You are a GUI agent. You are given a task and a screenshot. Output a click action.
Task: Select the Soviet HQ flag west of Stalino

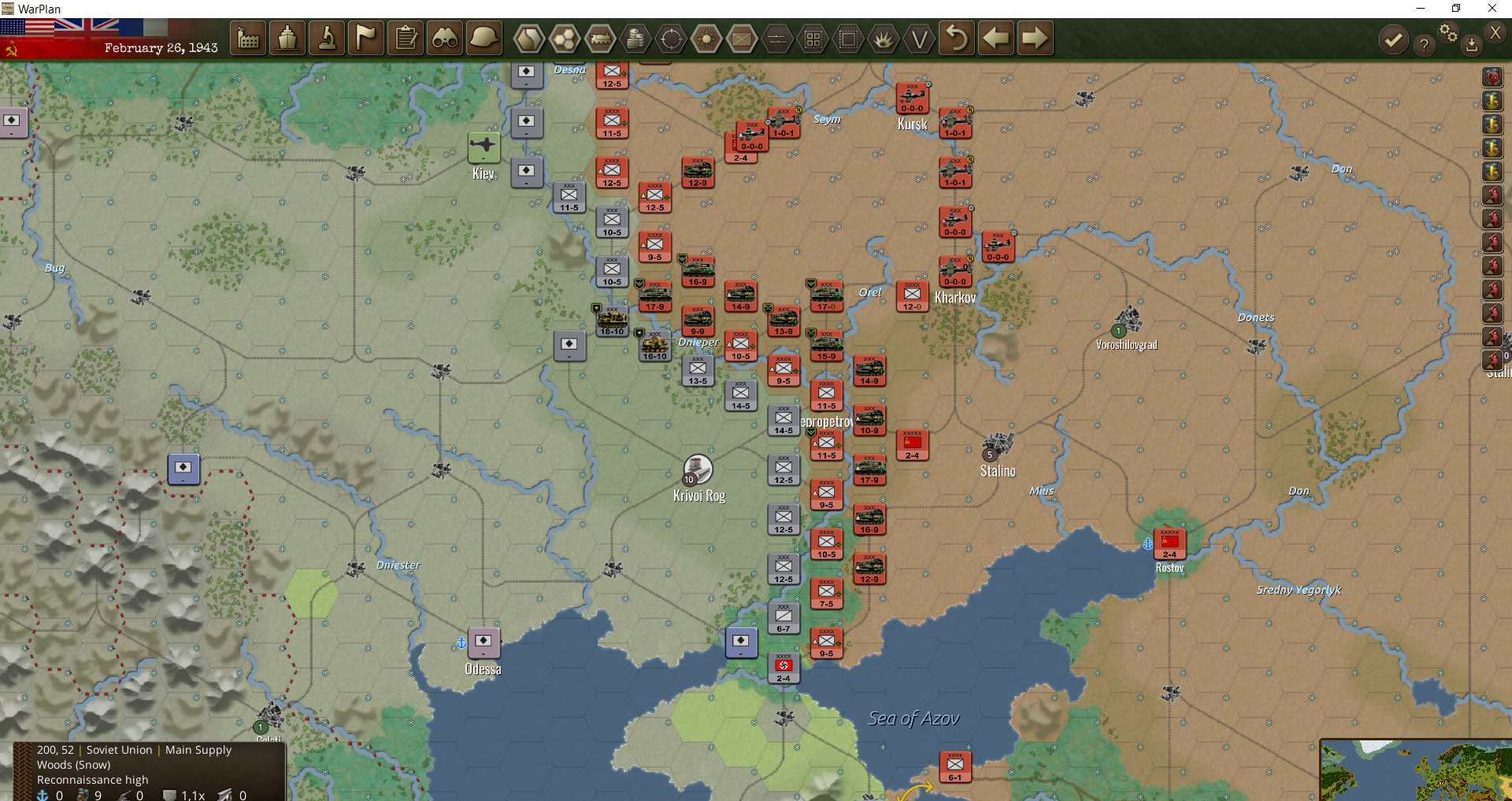click(912, 445)
